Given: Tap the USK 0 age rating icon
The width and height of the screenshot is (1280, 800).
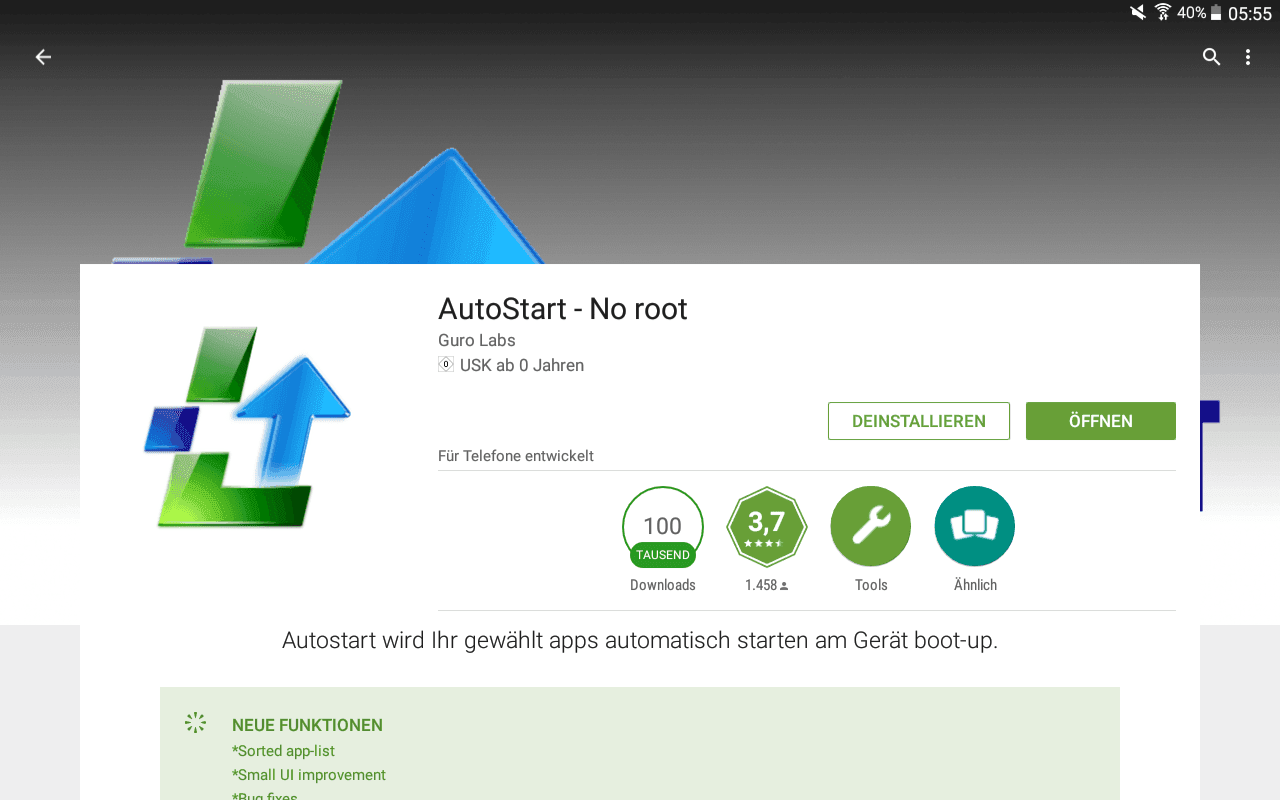Looking at the screenshot, I should pos(446,365).
